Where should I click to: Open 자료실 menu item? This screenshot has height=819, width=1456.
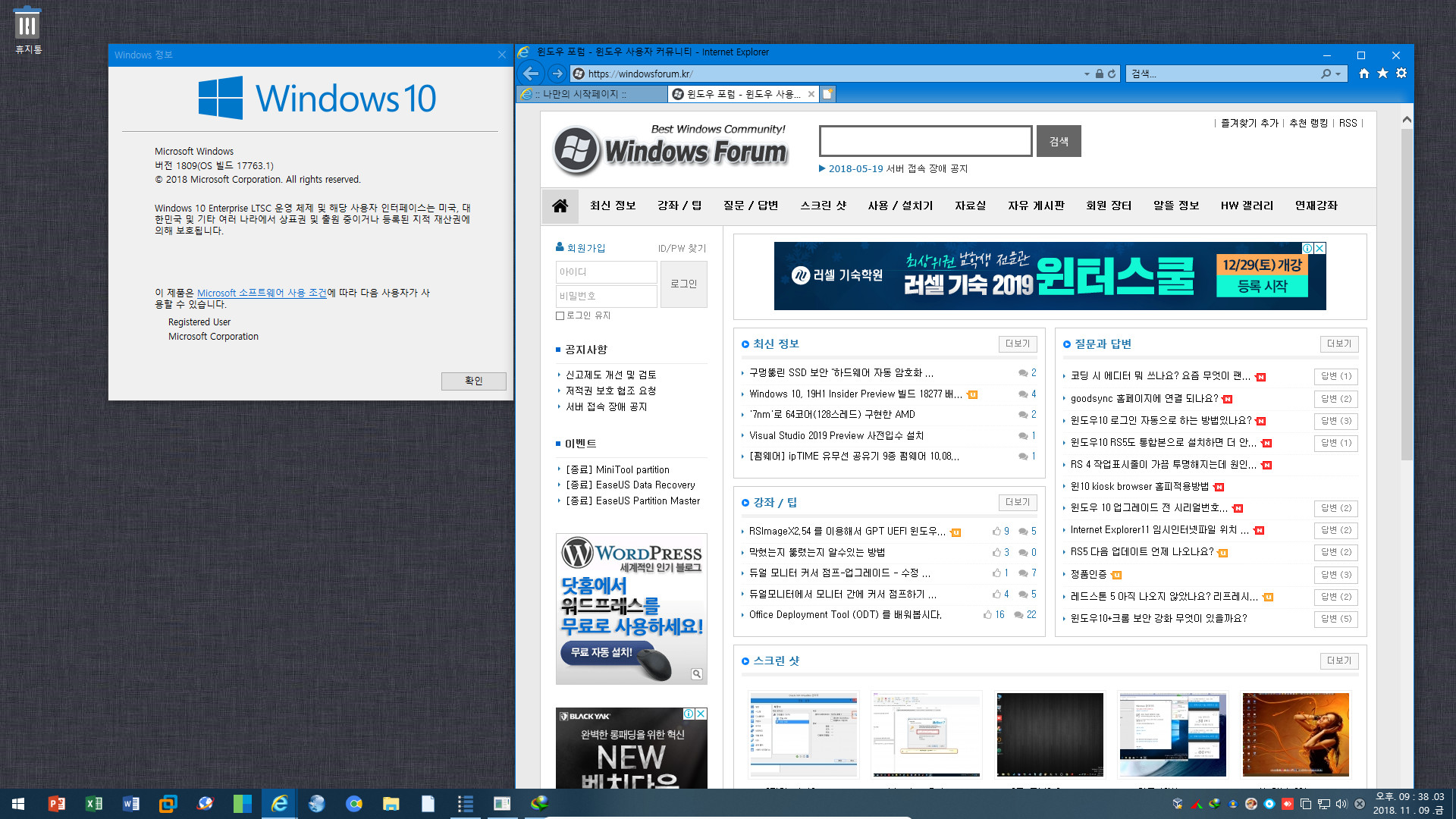[x=970, y=206]
